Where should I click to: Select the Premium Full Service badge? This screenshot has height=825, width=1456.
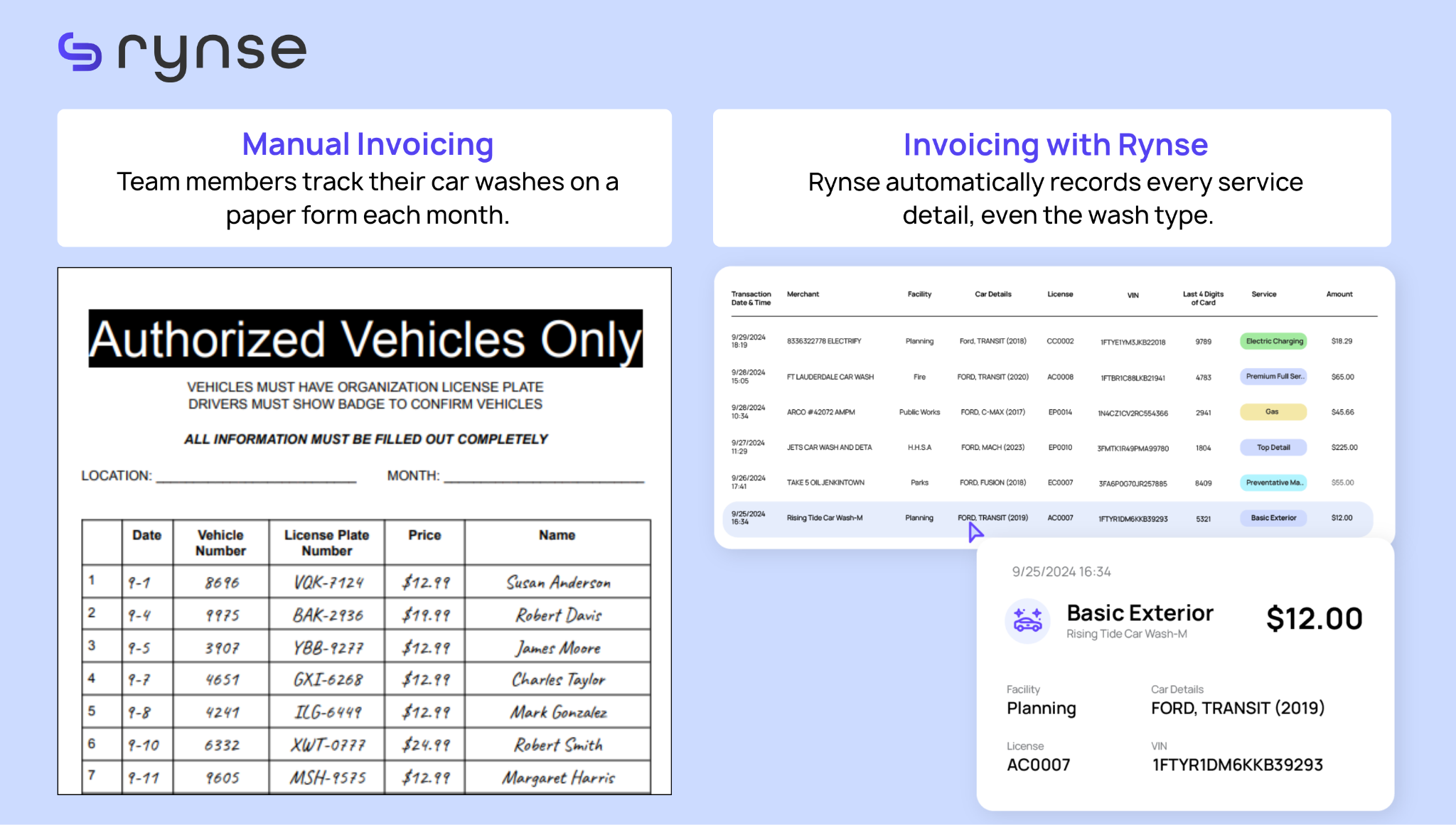pyautogui.click(x=1274, y=377)
